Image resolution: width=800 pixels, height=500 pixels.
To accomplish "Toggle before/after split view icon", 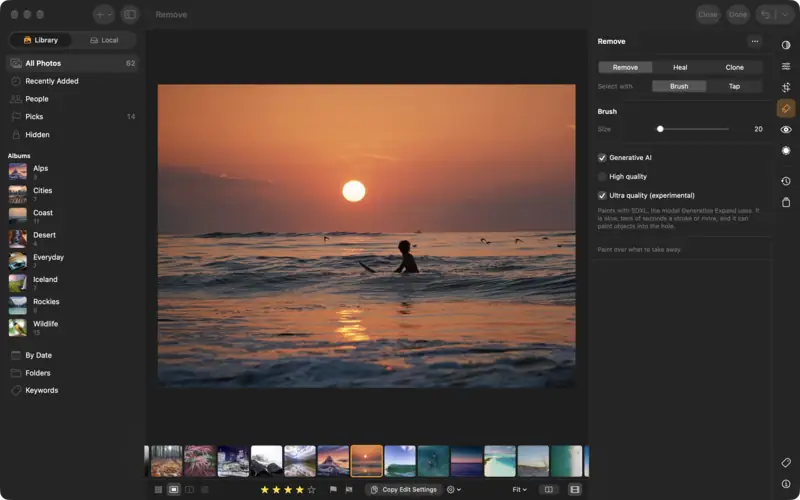I will tap(548, 489).
